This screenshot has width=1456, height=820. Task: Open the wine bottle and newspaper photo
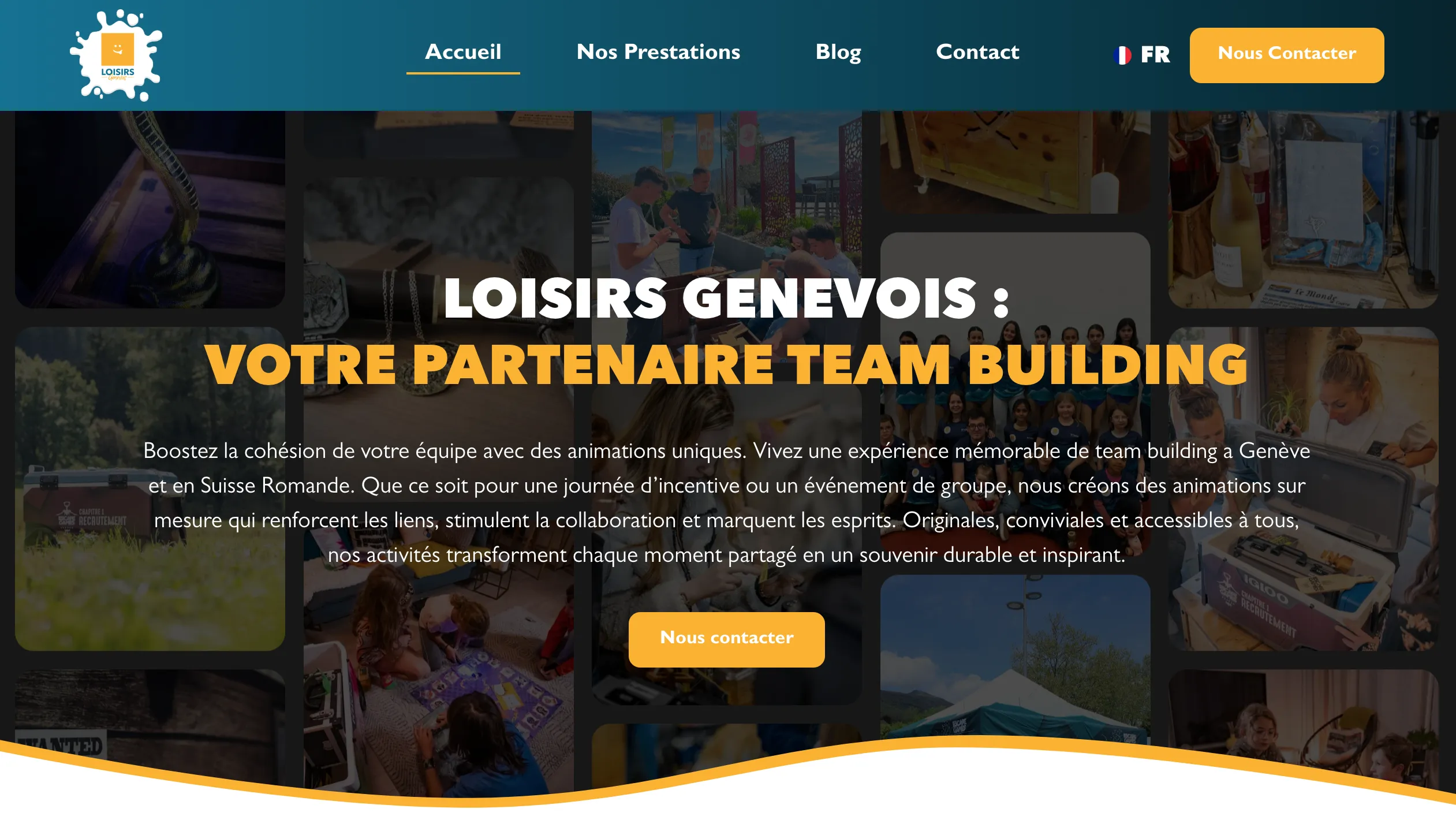[x=1303, y=209]
